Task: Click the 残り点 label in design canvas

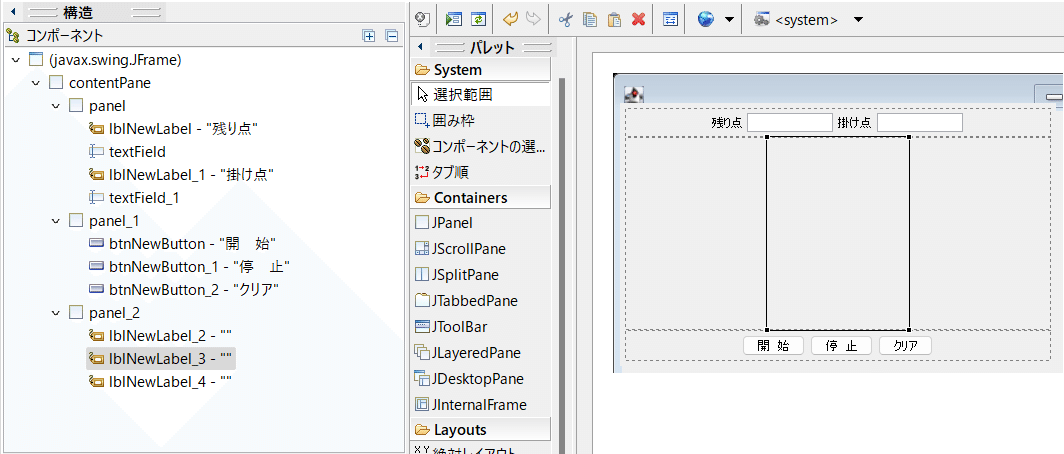Action: 727,123
